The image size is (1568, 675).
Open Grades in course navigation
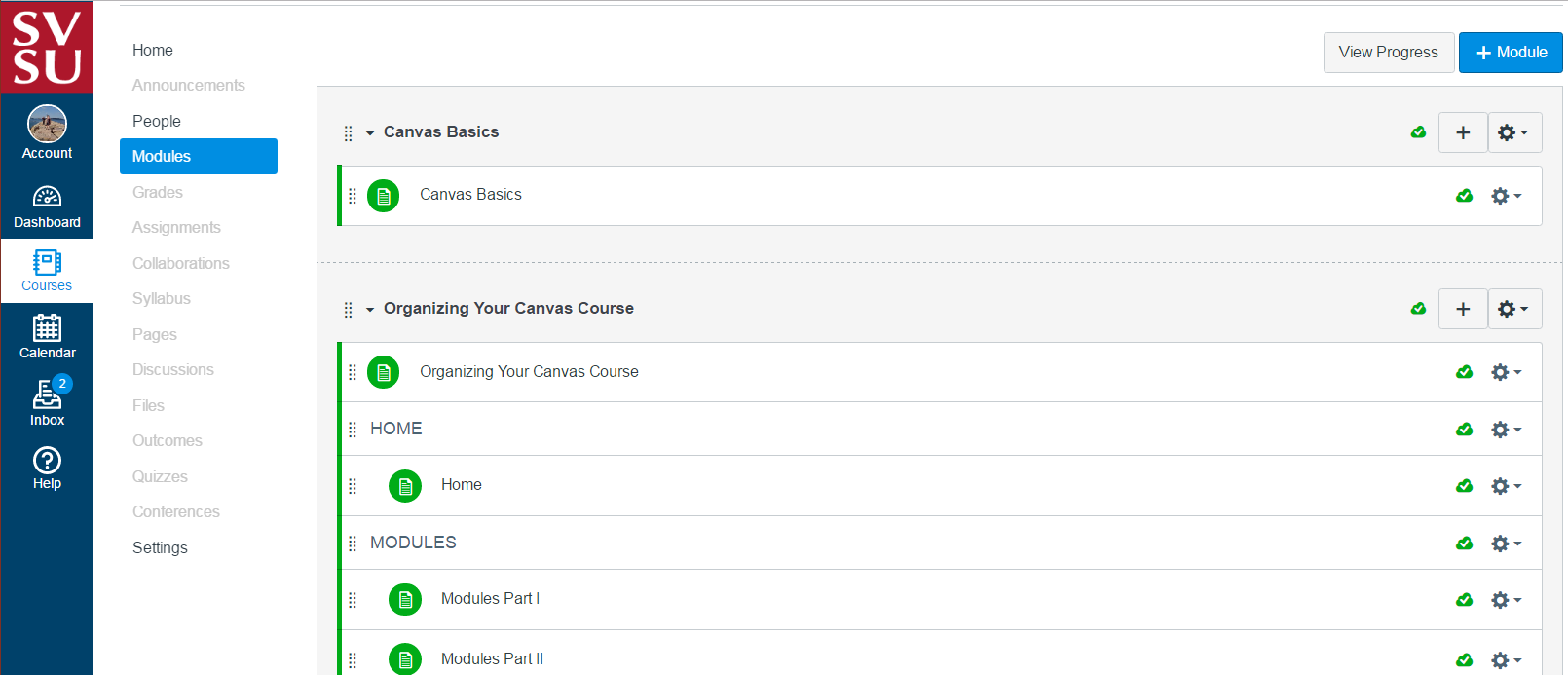click(x=158, y=192)
